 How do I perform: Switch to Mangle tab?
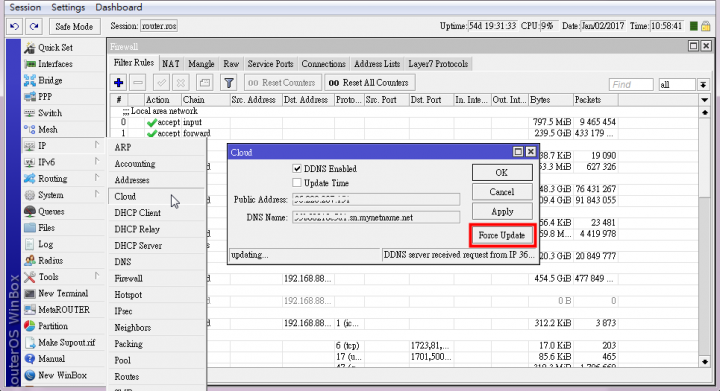(x=201, y=64)
